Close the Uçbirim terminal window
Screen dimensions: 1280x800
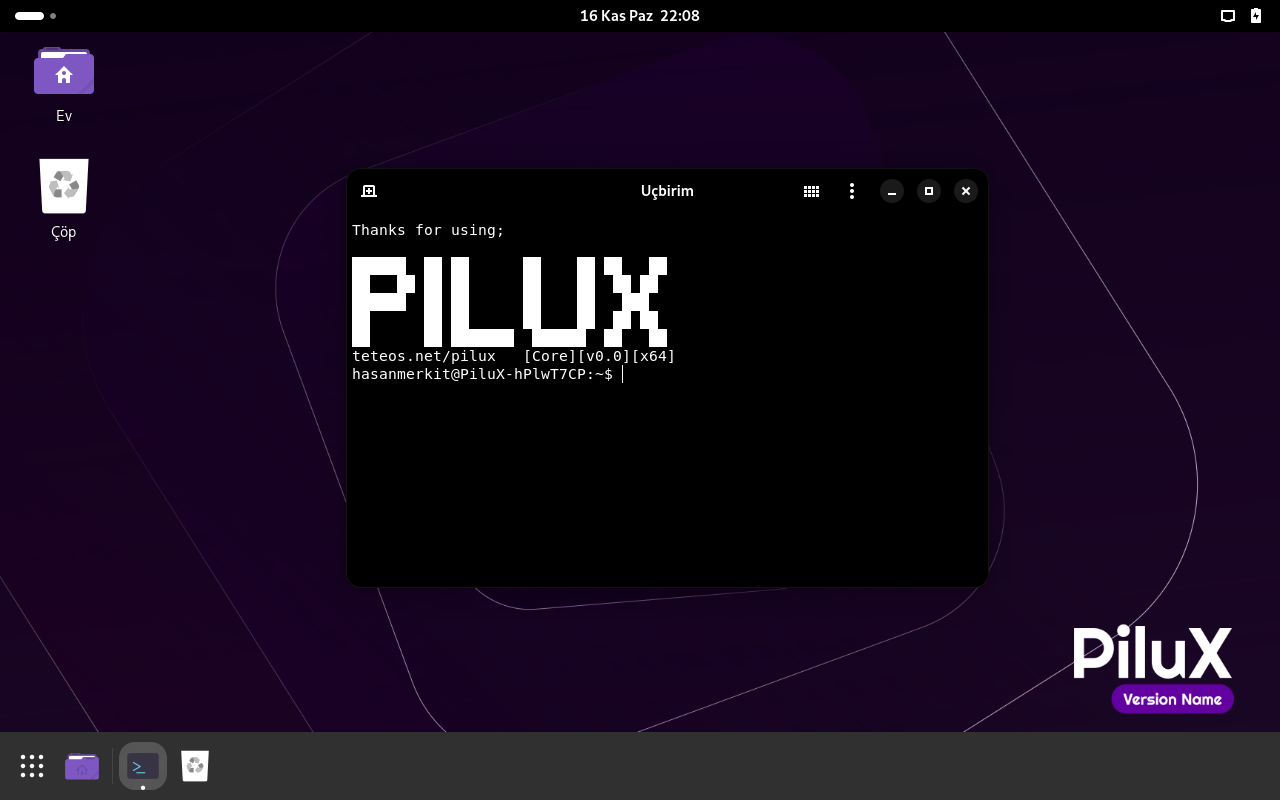966,191
